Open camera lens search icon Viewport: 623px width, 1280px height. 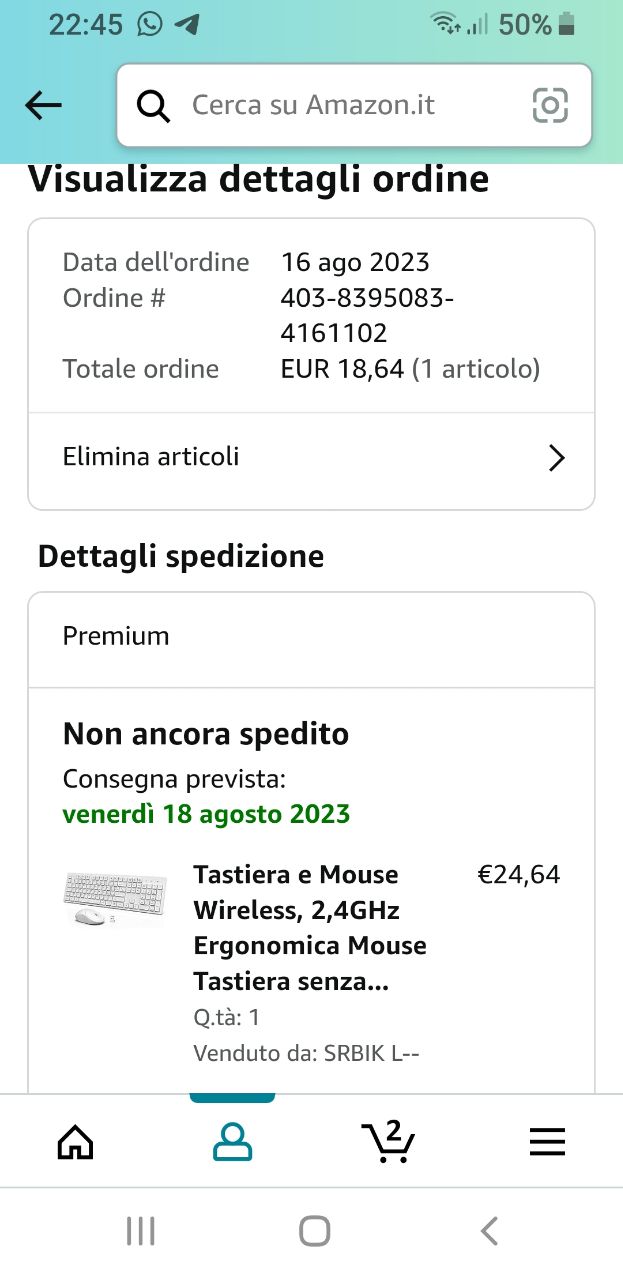(x=550, y=105)
